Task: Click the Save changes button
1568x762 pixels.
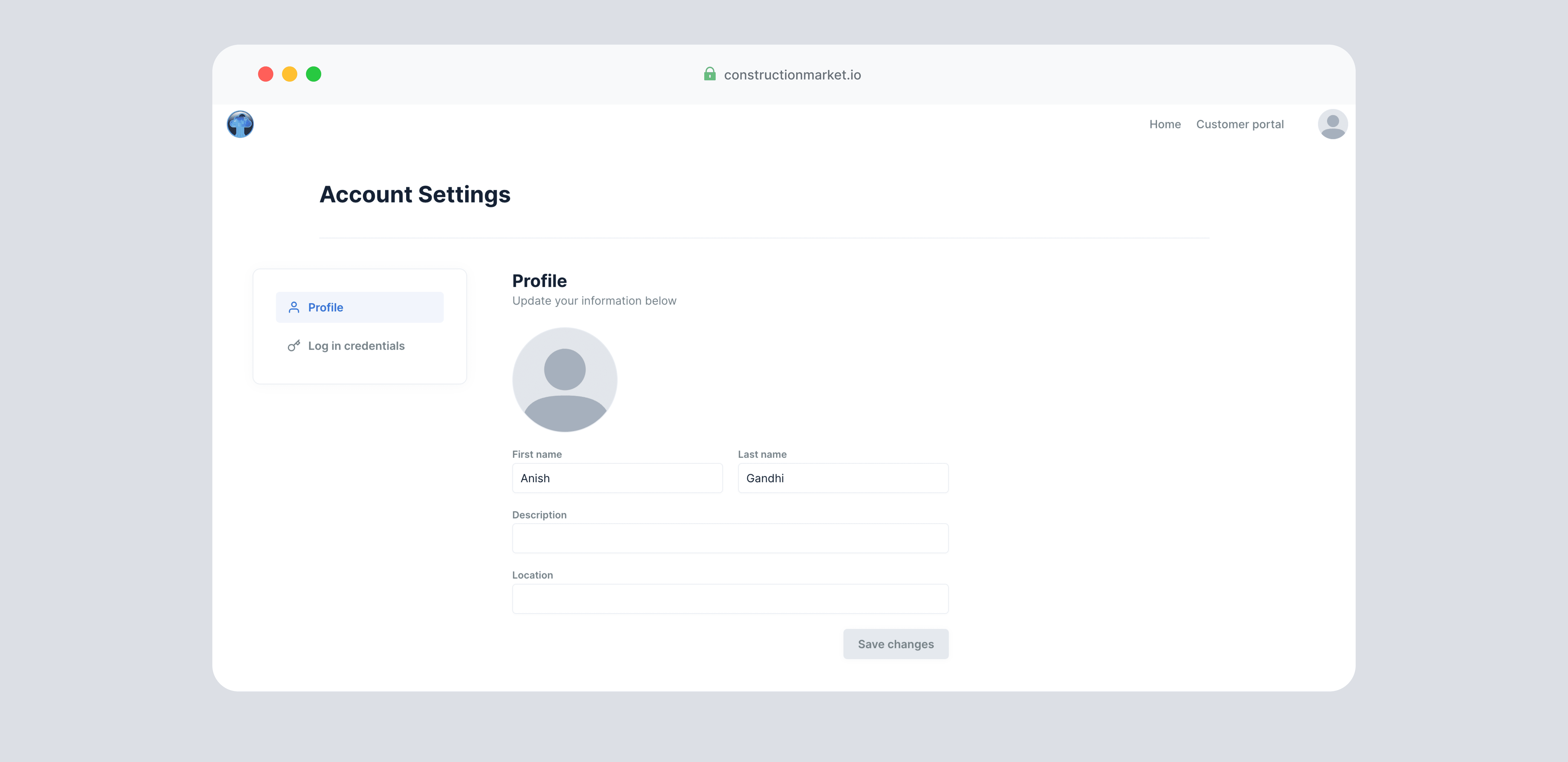Action: (895, 644)
